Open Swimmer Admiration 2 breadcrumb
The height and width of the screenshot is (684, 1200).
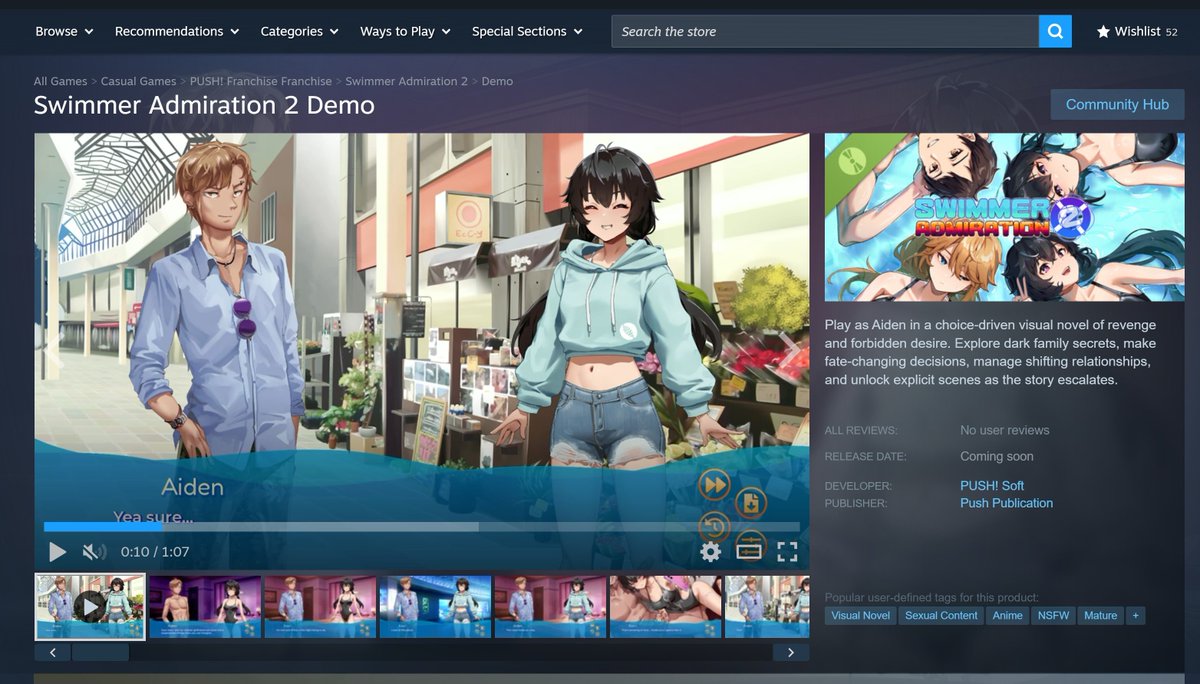(x=406, y=81)
